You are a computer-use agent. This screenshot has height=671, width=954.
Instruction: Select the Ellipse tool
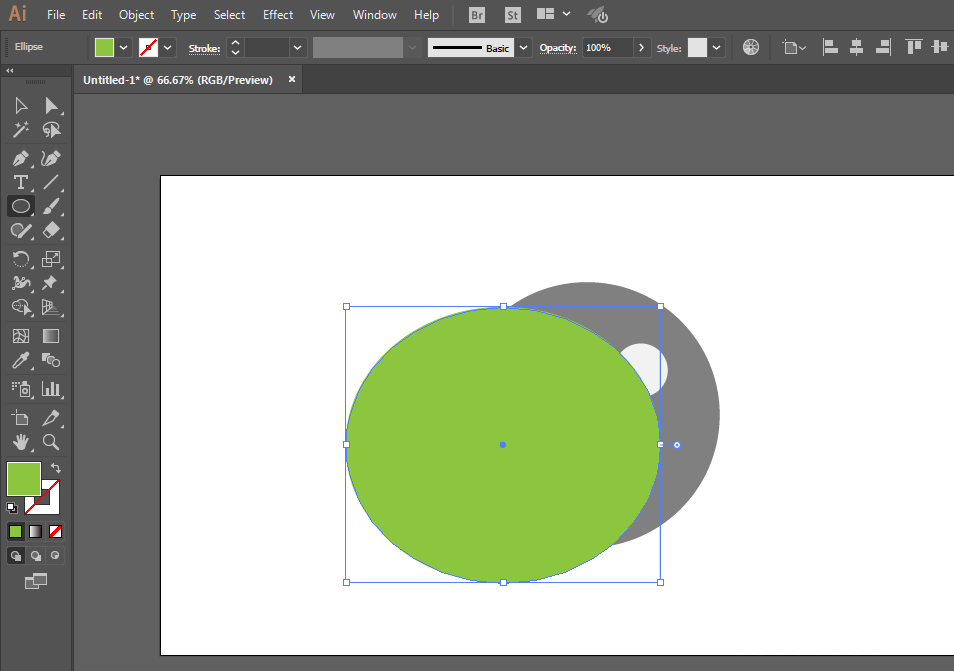point(21,206)
